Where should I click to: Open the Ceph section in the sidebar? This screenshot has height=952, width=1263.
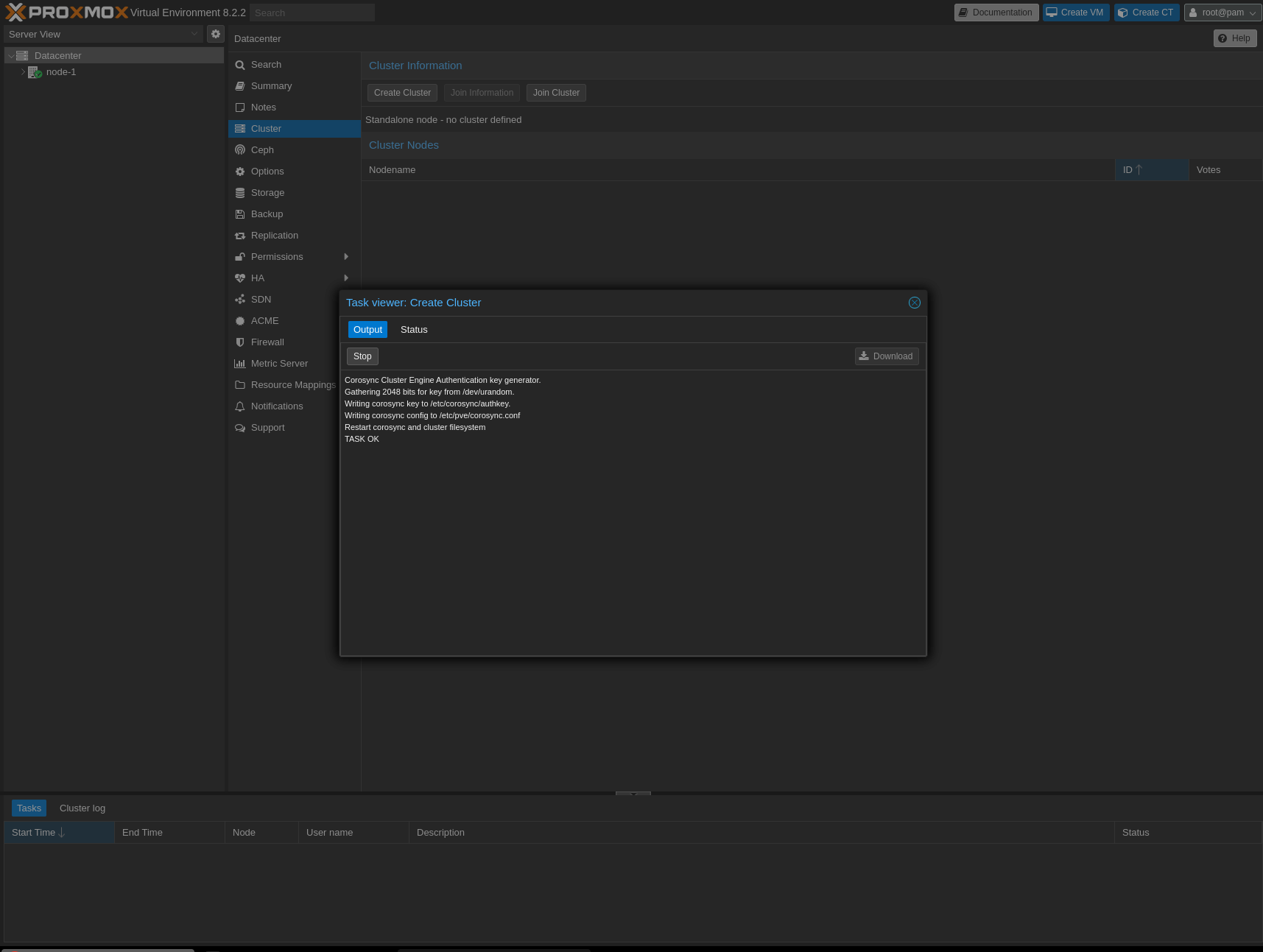262,149
